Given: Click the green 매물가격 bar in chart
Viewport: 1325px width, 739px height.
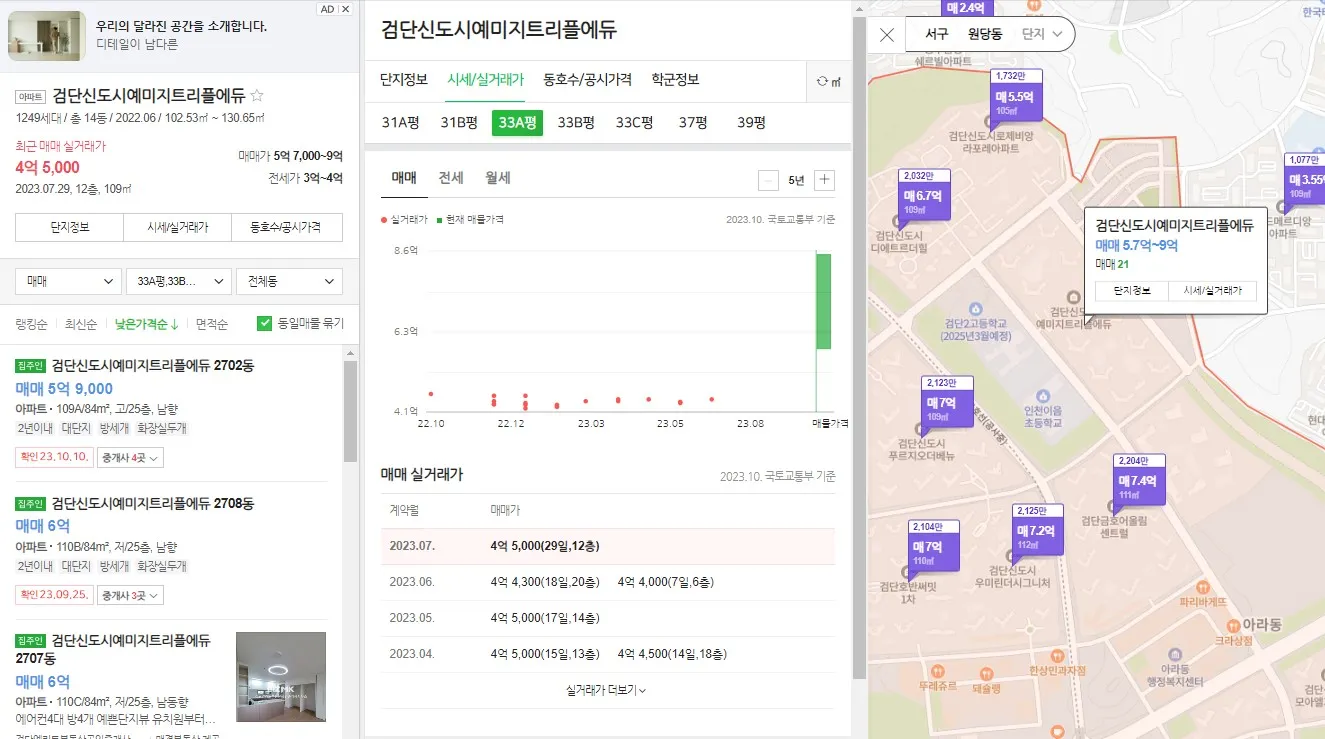Looking at the screenshot, I should (x=823, y=301).
